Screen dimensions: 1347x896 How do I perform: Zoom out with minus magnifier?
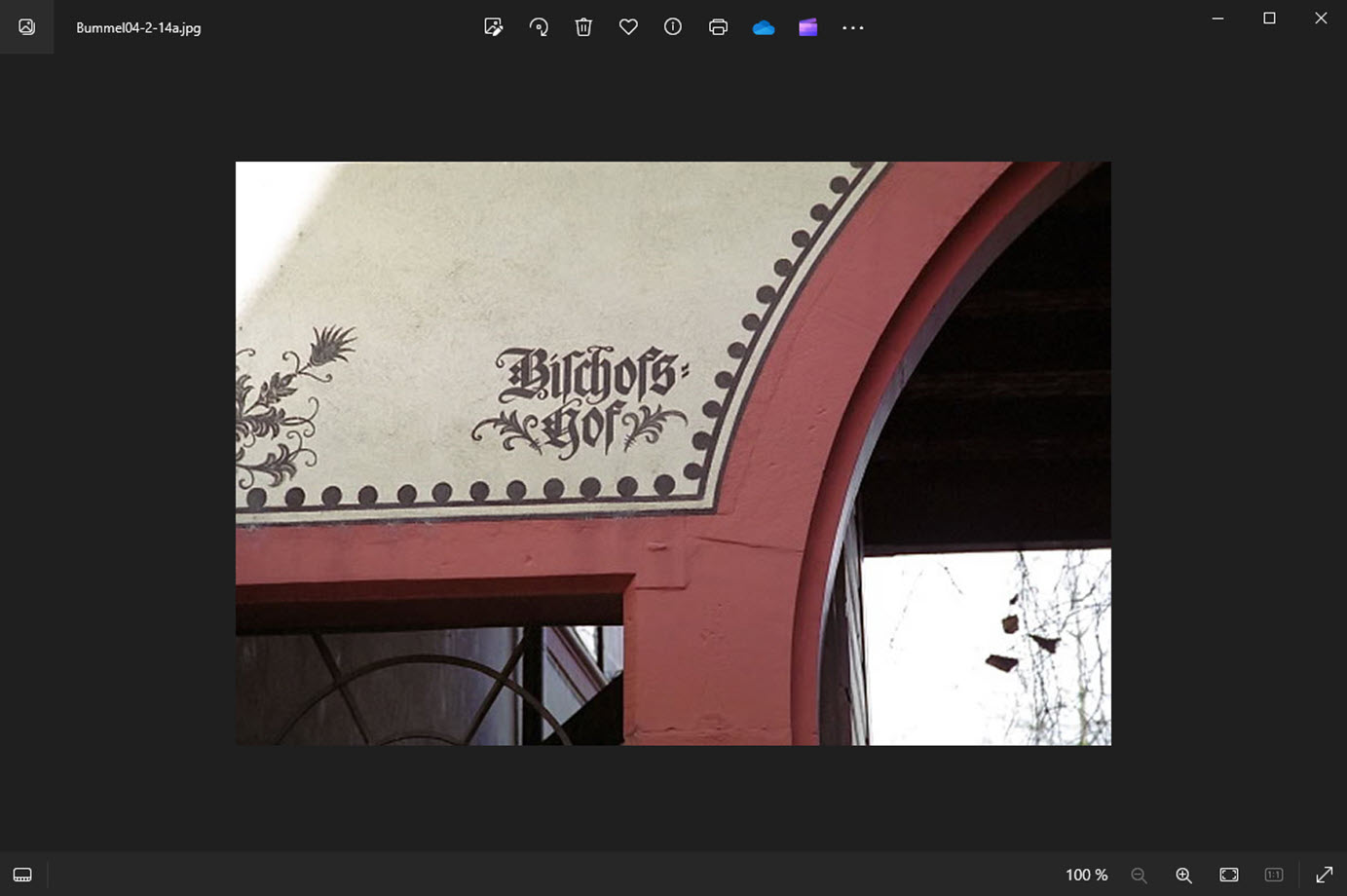(x=1139, y=875)
